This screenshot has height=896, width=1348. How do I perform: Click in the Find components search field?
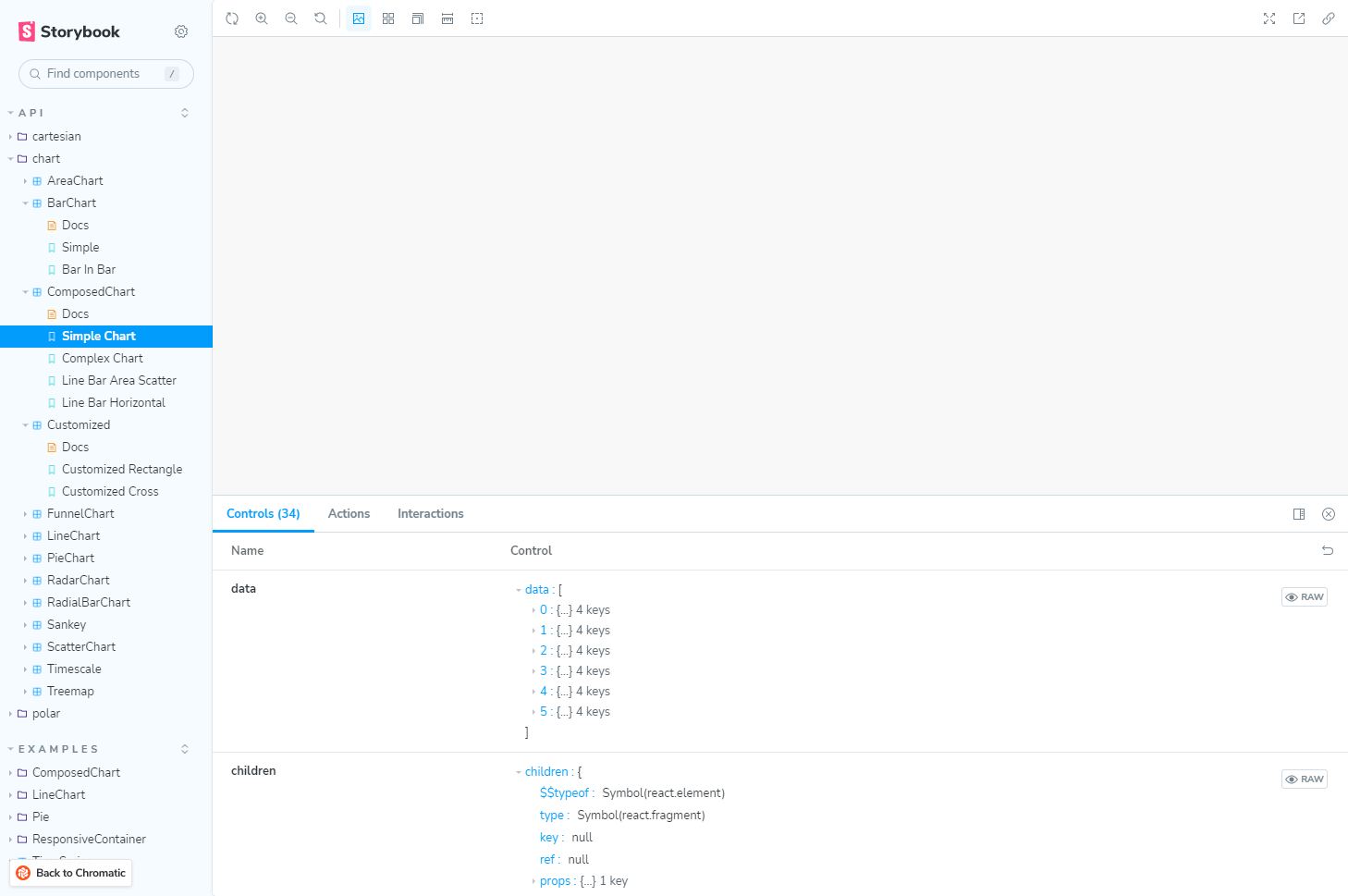coord(105,73)
